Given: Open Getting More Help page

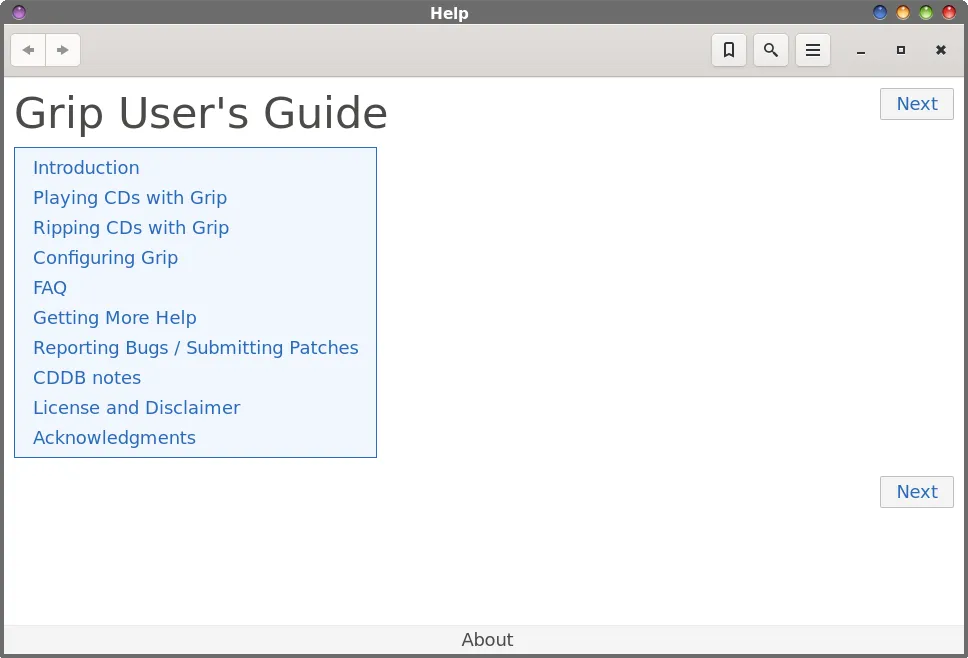Looking at the screenshot, I should point(115,318).
